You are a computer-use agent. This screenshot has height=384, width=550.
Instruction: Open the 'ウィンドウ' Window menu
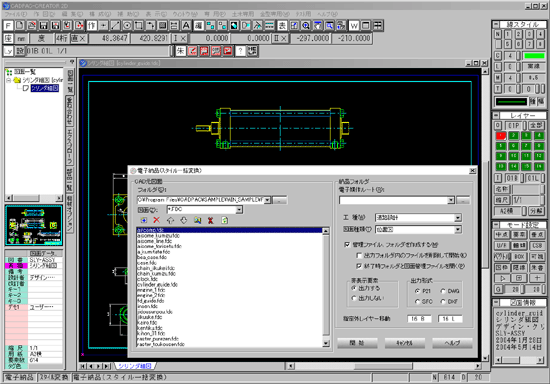click(185, 14)
